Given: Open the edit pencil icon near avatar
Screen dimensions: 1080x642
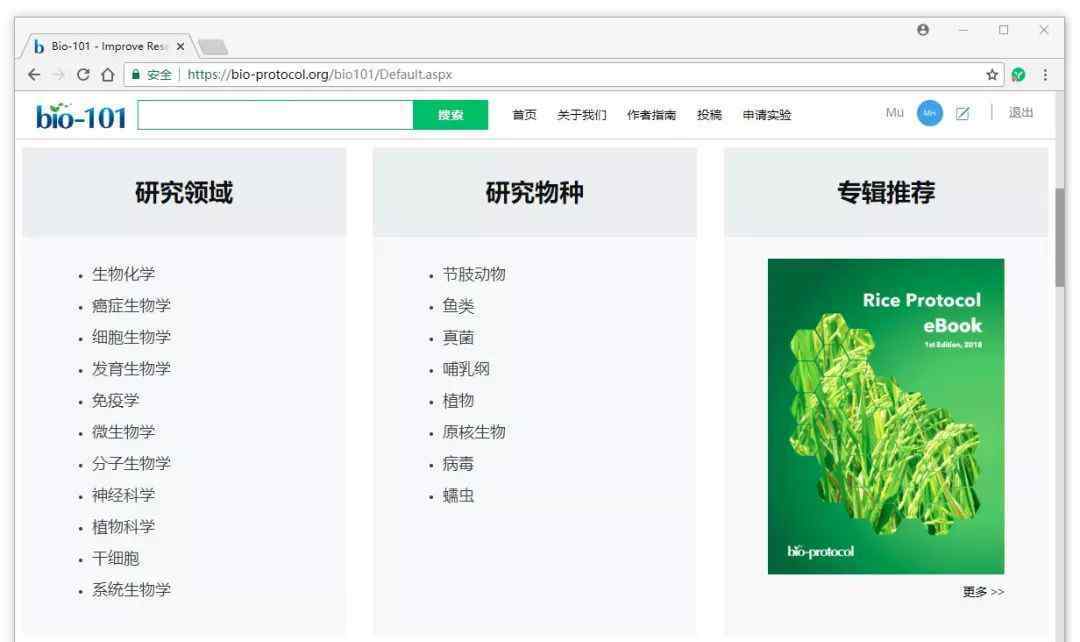Looking at the screenshot, I should [962, 113].
